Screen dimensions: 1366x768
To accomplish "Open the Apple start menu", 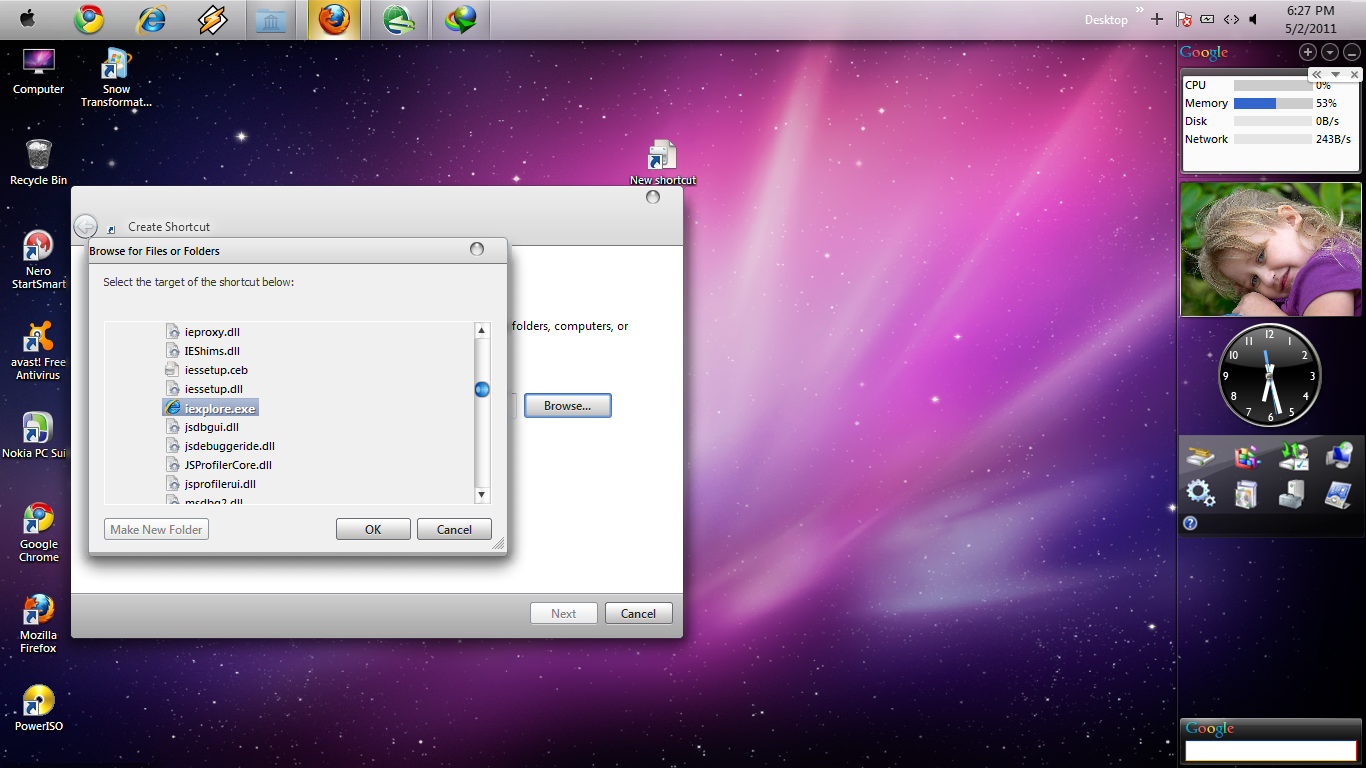I will pyautogui.click(x=27, y=18).
